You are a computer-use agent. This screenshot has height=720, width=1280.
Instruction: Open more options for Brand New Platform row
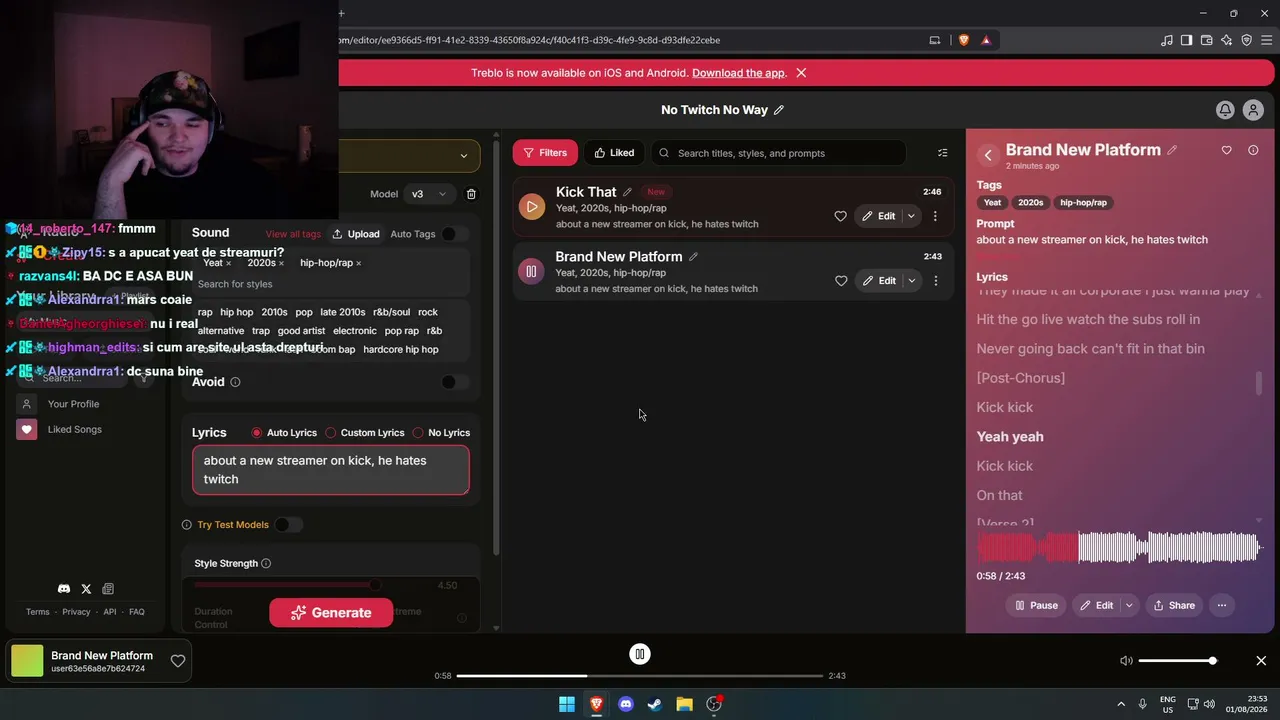point(935,281)
